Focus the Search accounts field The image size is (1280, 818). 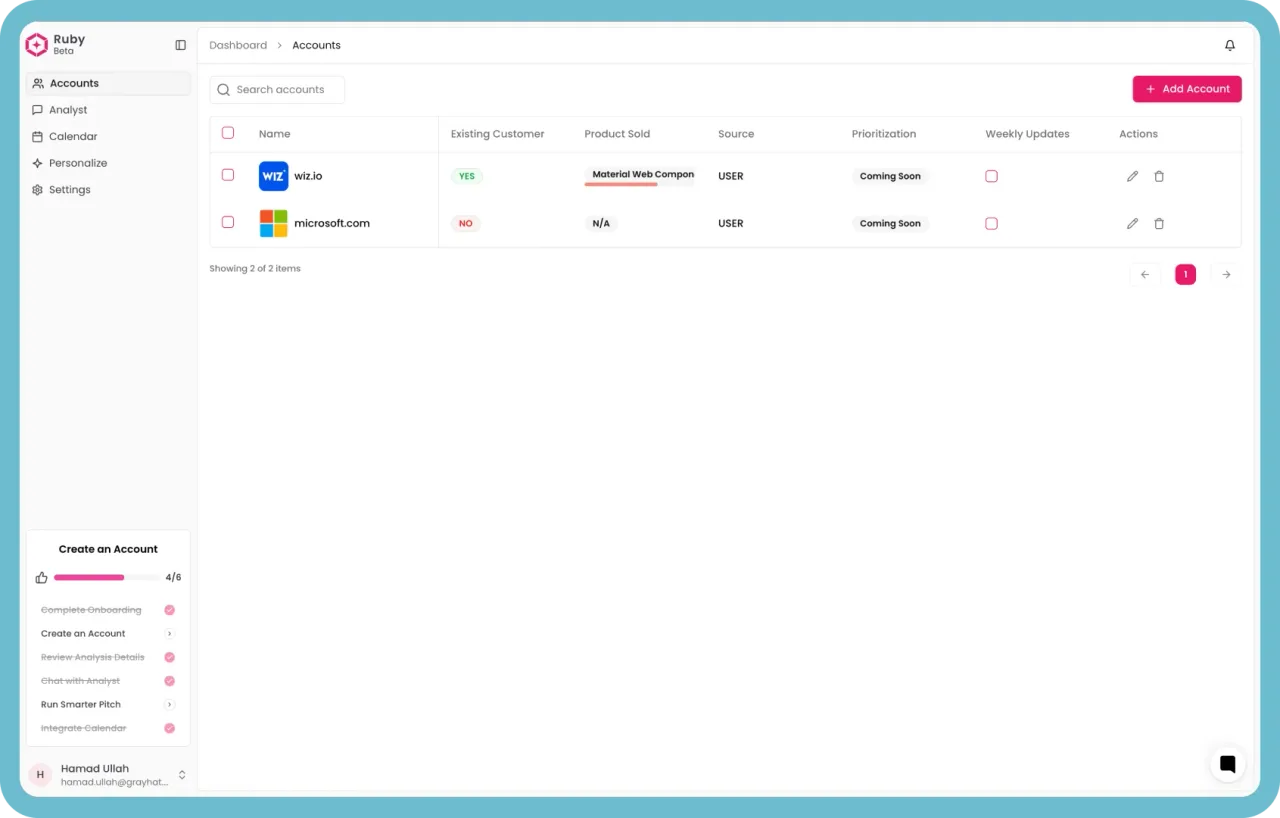[277, 90]
